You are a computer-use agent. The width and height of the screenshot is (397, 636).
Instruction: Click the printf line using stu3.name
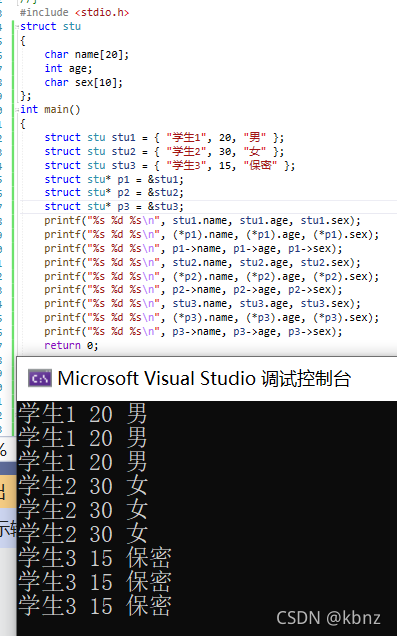[x=202, y=303]
